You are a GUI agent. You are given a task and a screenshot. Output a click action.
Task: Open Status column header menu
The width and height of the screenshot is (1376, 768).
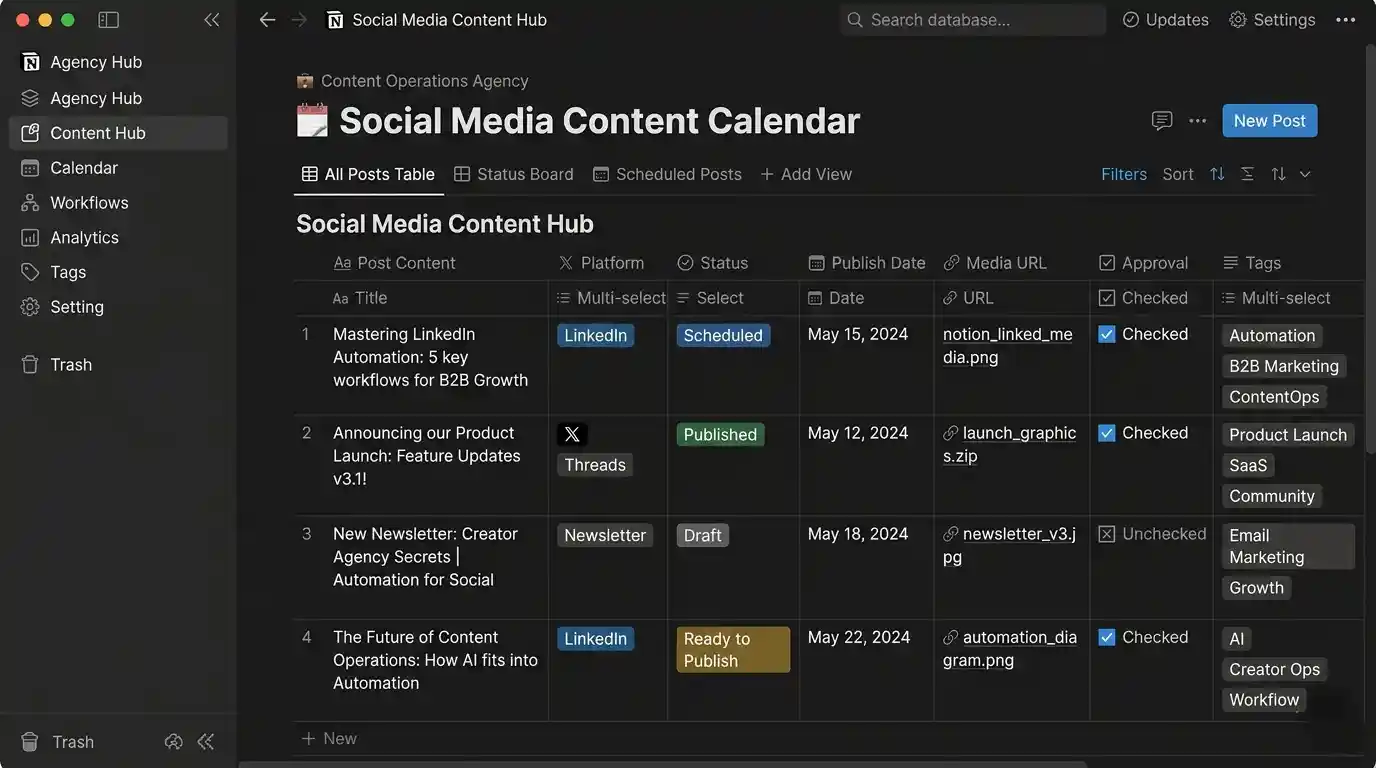pyautogui.click(x=713, y=263)
